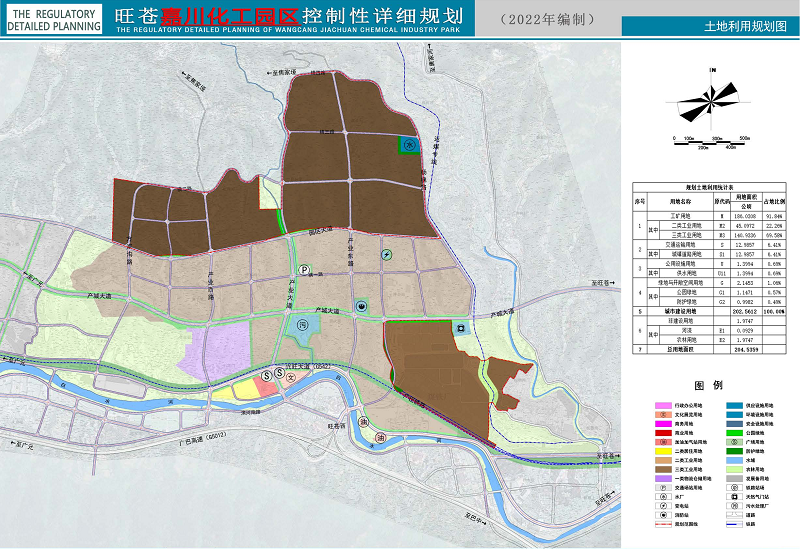Click the lightning-bolt substation icon on map
Image resolution: width=800 pixels, height=549 pixels.
tap(388, 254)
